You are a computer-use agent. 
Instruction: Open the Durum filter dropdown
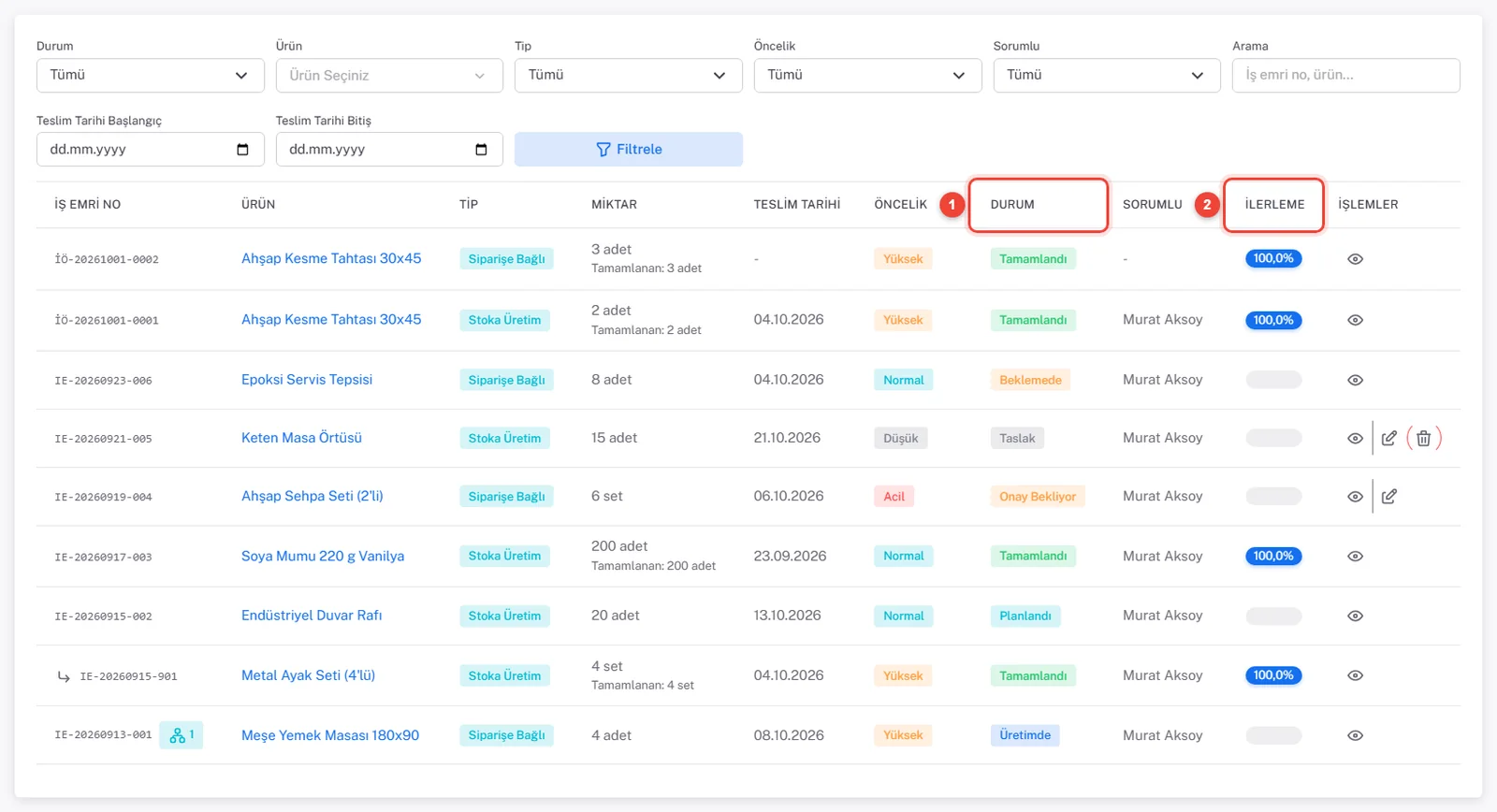(x=150, y=76)
